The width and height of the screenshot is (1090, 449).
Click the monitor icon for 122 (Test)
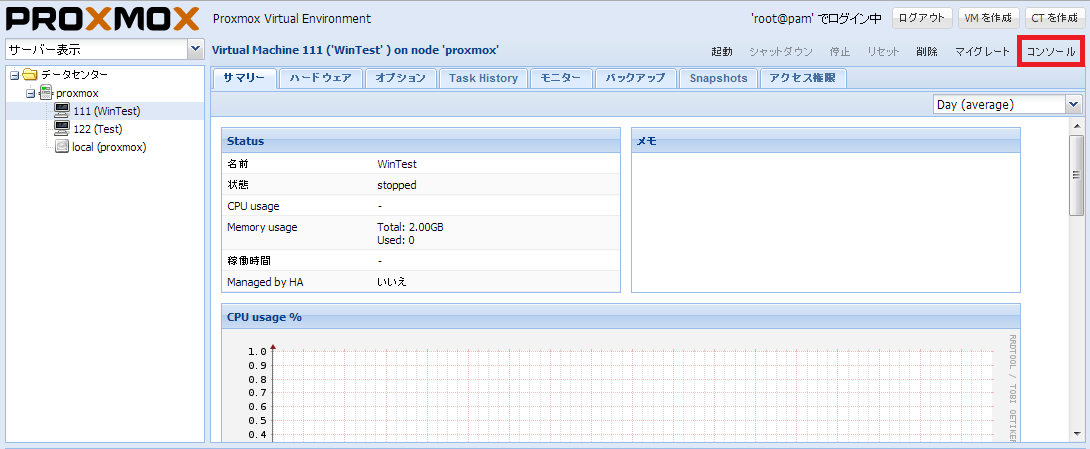(63, 129)
